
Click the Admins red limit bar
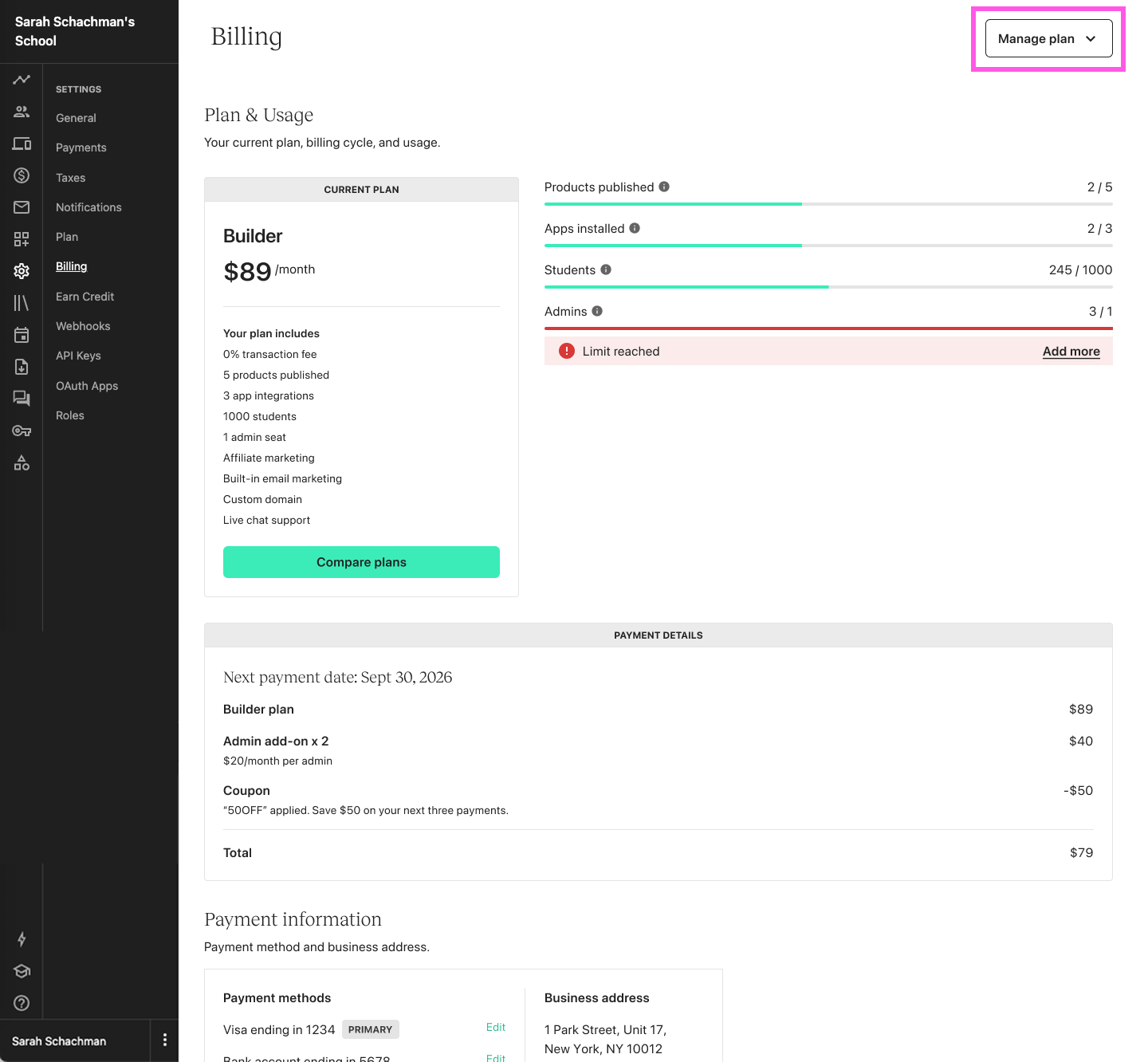pyautogui.click(x=828, y=328)
